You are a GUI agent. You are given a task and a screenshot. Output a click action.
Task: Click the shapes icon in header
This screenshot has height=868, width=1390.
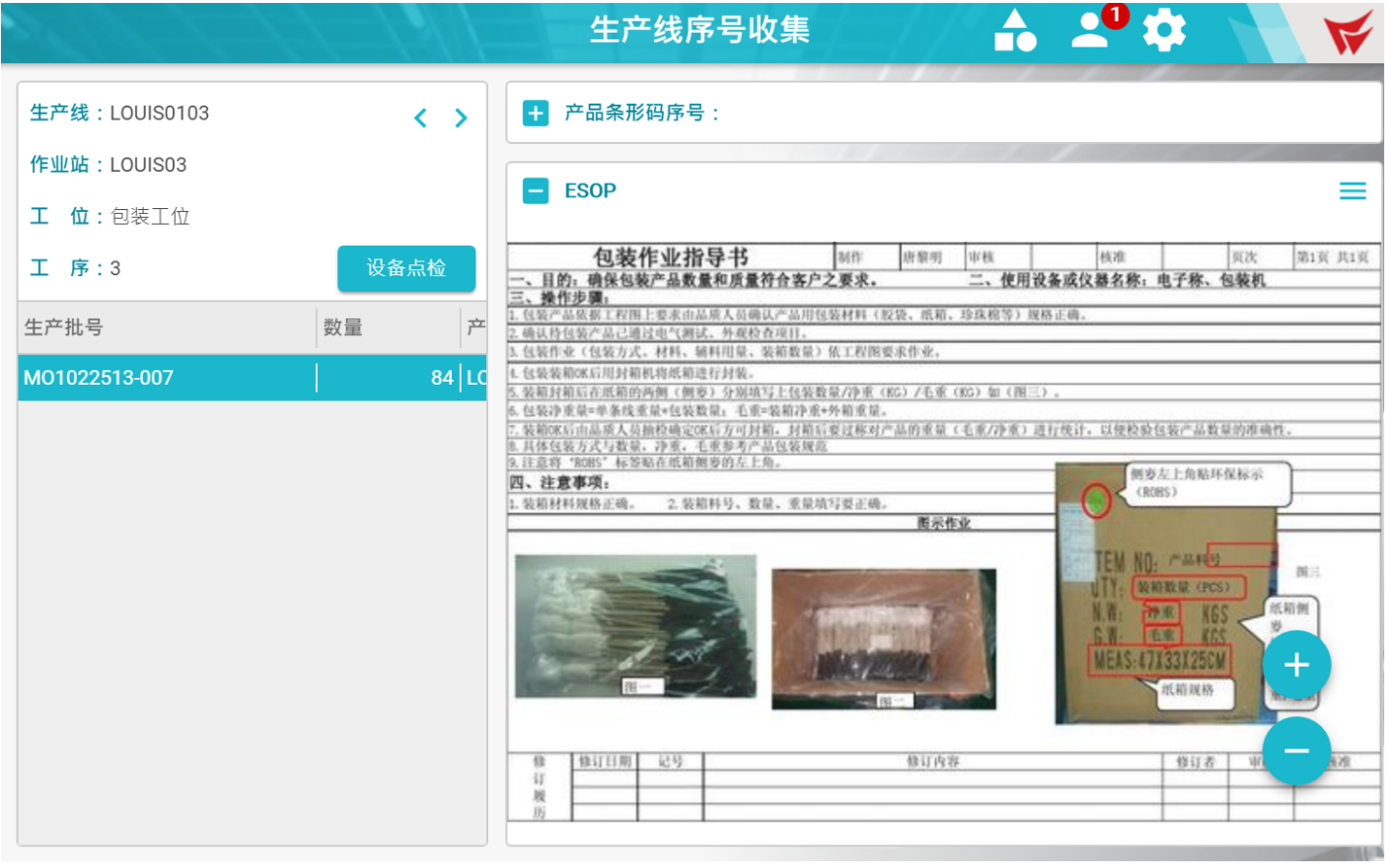[x=1015, y=30]
